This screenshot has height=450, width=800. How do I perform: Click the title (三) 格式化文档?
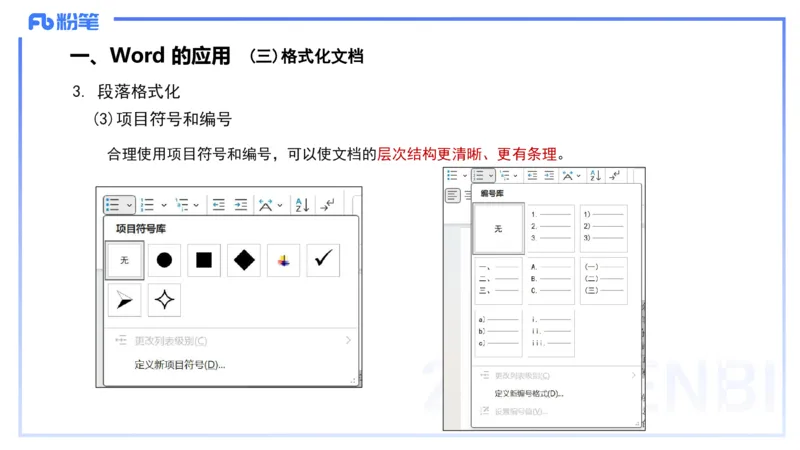click(x=306, y=56)
